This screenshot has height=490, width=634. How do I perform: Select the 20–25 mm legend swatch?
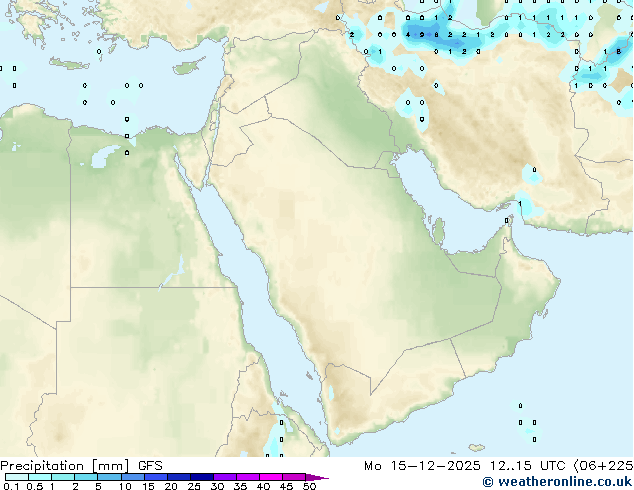coord(179,477)
